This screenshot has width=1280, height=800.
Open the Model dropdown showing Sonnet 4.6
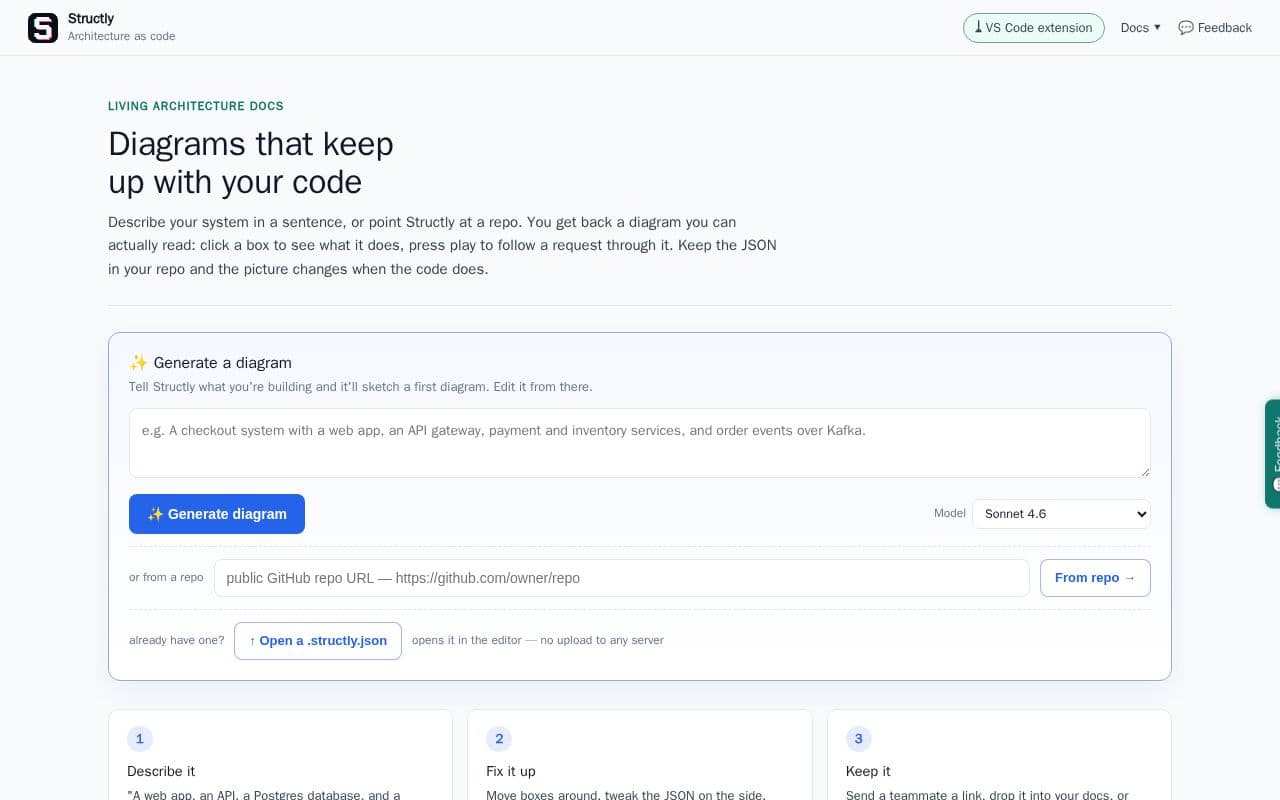(x=1061, y=514)
